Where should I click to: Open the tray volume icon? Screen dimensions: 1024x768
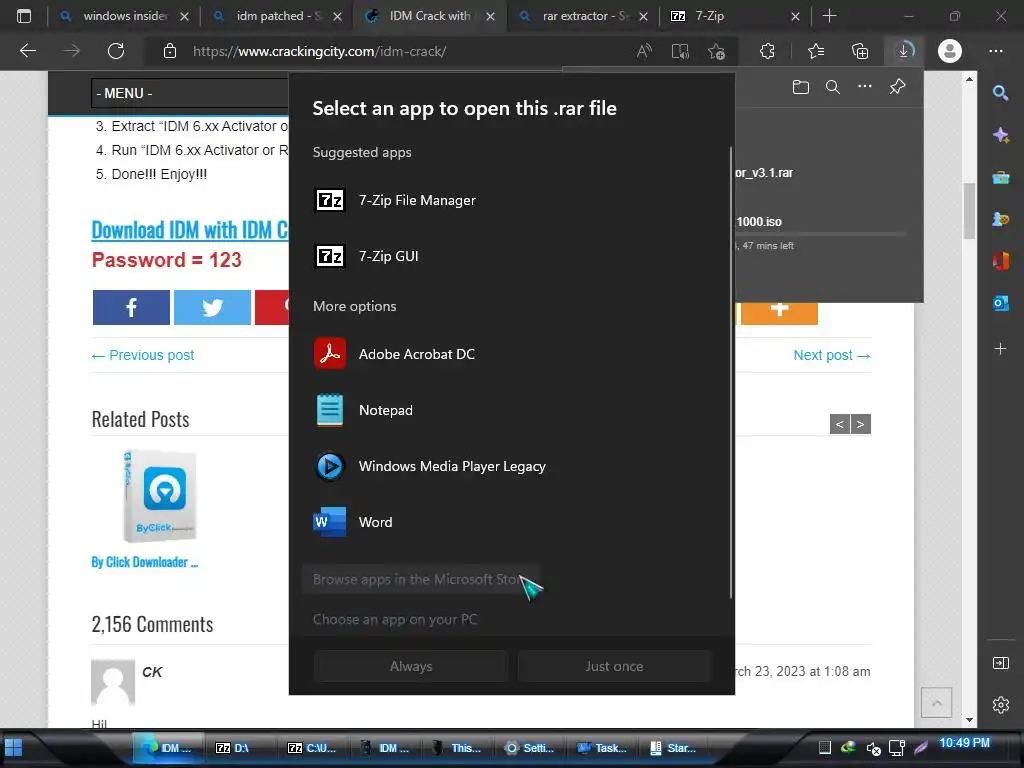(872, 748)
